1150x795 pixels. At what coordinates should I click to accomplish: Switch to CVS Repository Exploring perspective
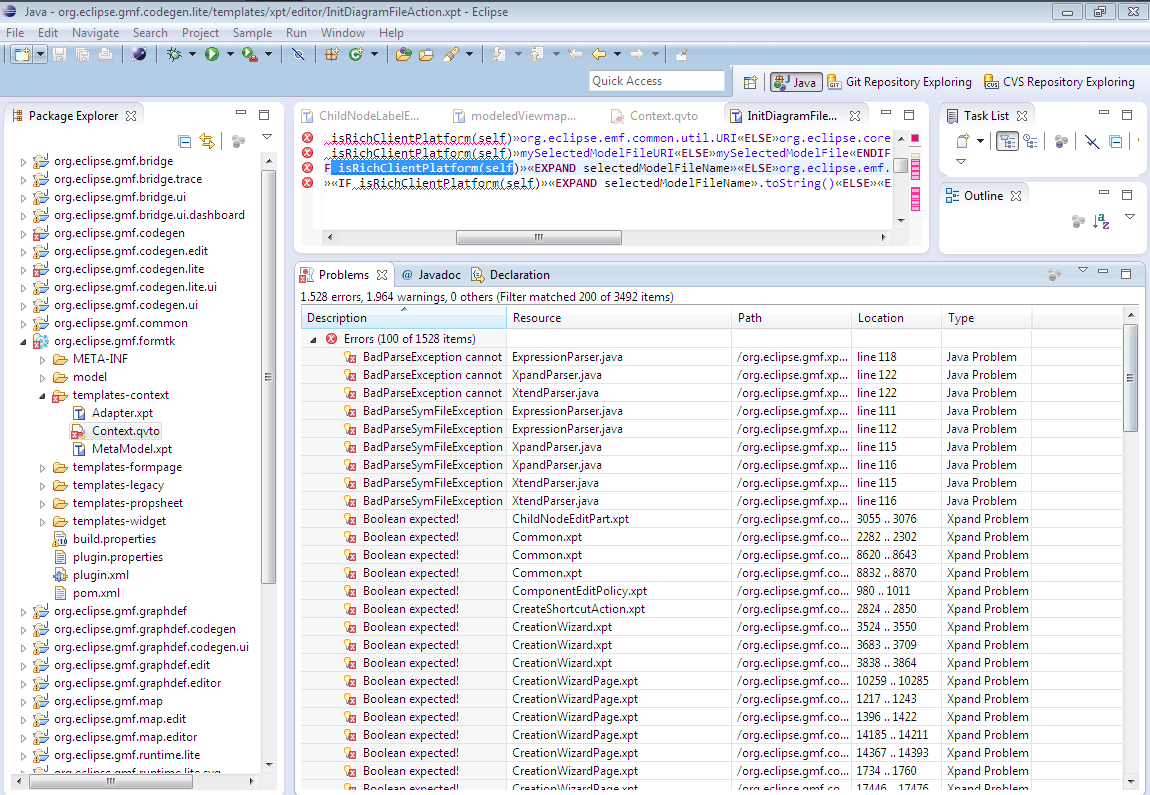[x=1060, y=82]
